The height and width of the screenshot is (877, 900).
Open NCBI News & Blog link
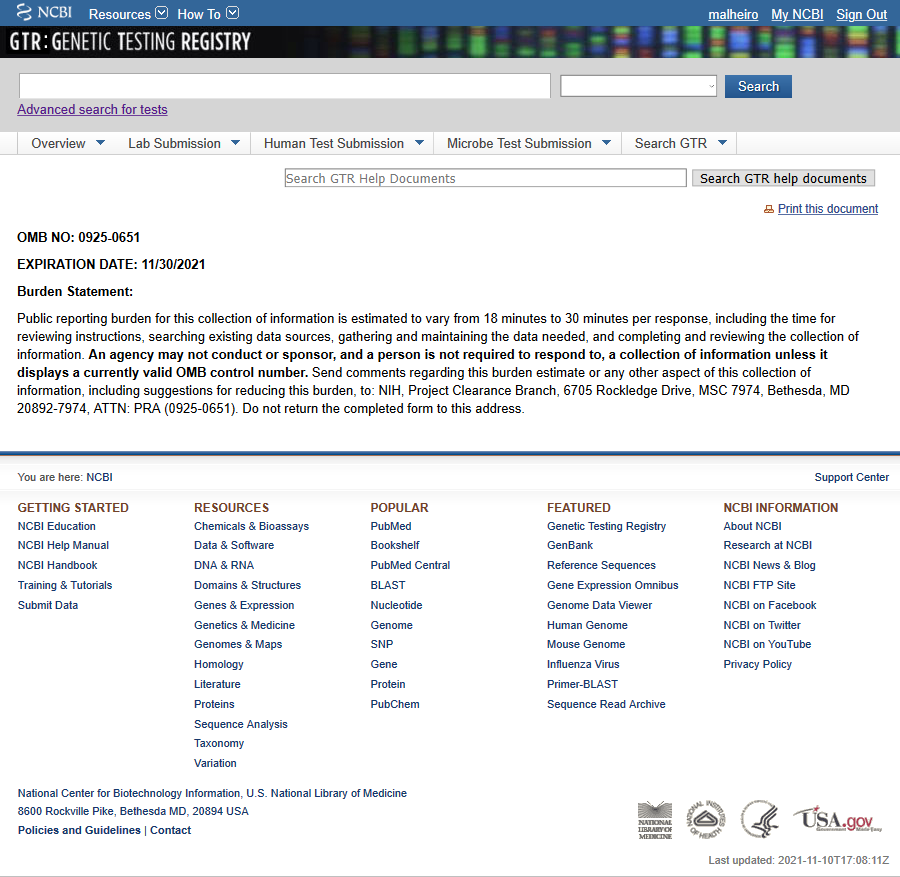(769, 565)
